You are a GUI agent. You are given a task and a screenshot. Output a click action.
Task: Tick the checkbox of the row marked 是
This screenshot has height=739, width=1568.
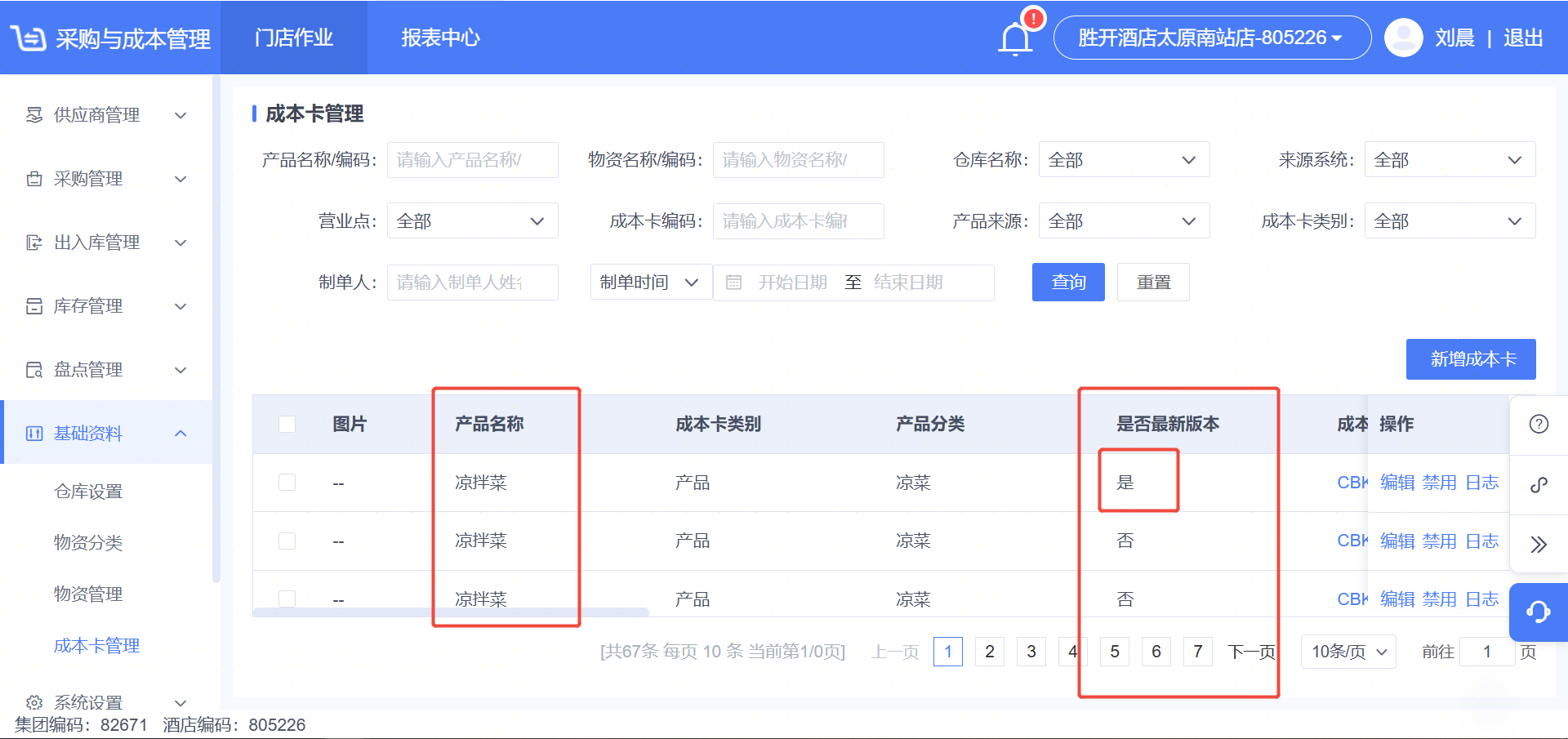pyautogui.click(x=287, y=483)
